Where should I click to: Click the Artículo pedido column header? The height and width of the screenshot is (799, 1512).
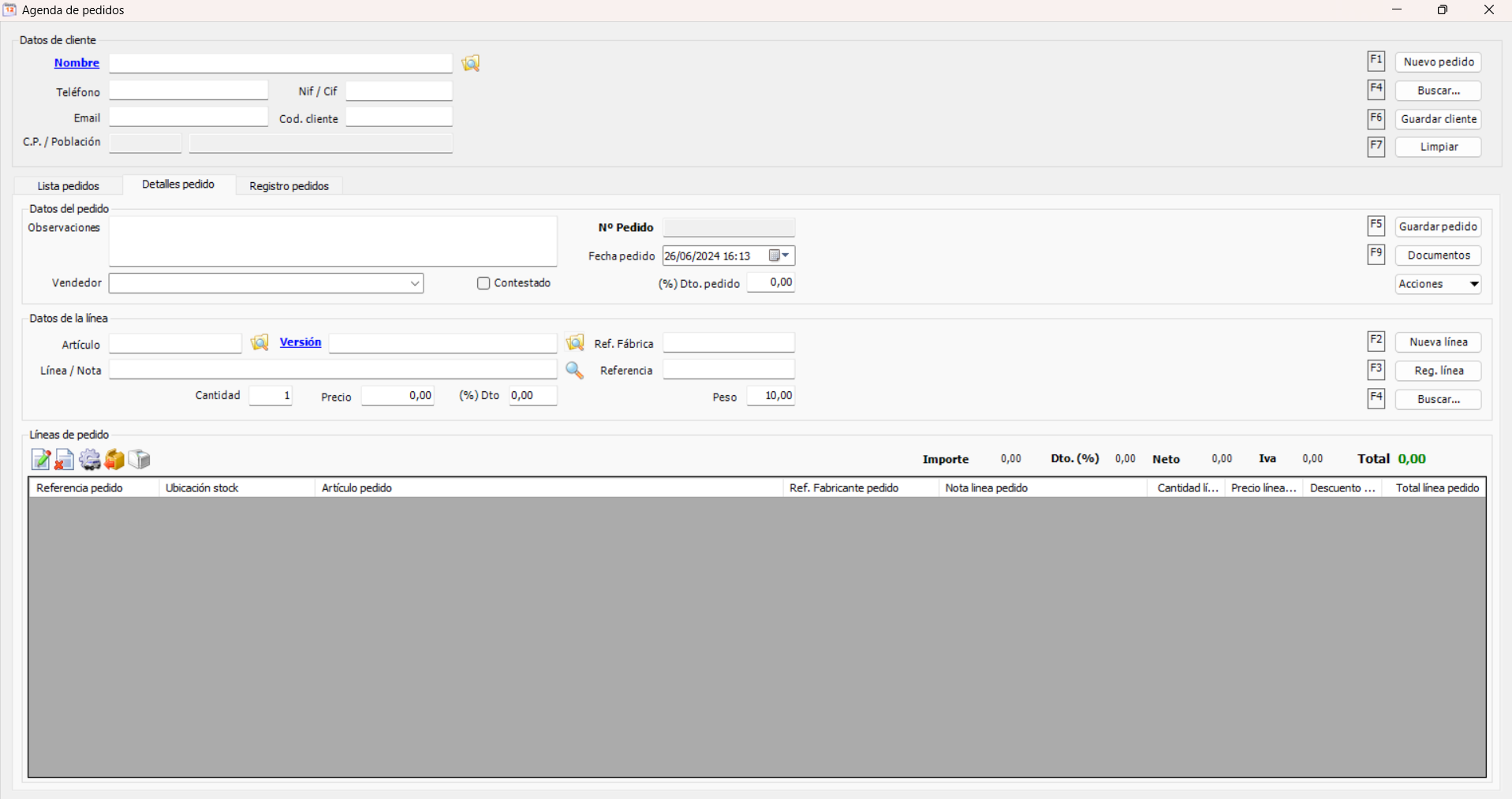(x=548, y=488)
